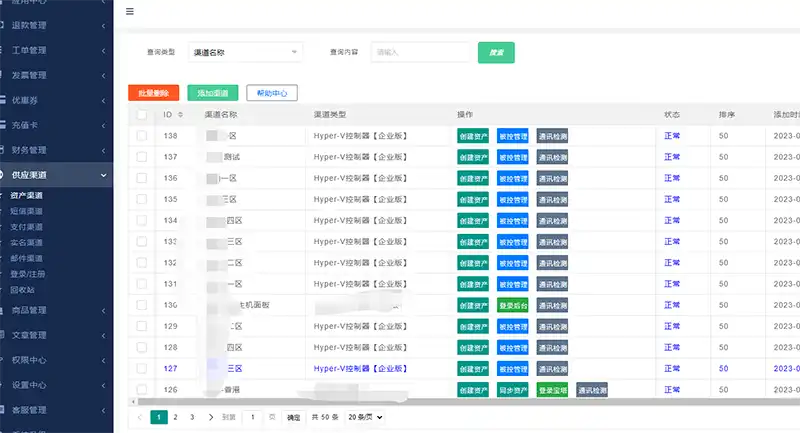Click 被控管理 for row 128
Screen dimensions: 800x433
pos(513,348)
